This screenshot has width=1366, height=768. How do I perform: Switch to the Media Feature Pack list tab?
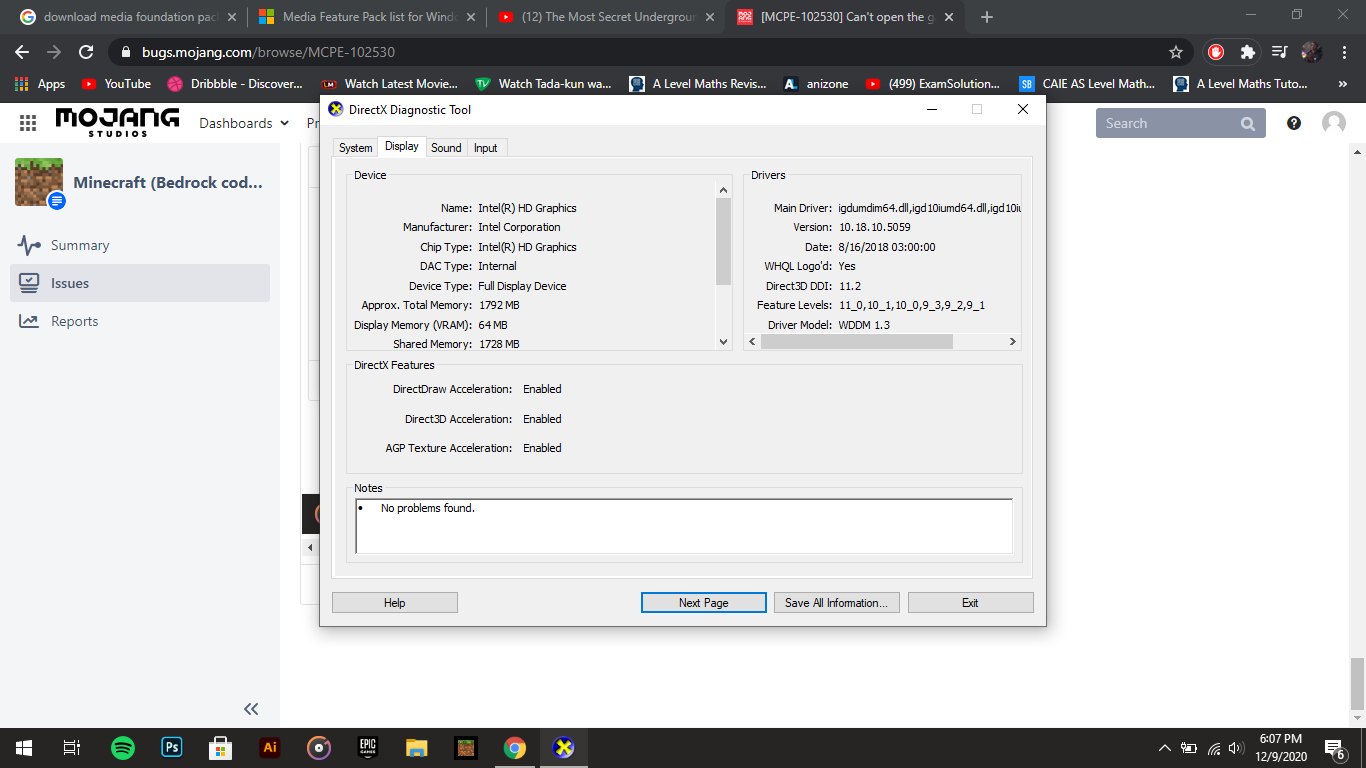[x=365, y=17]
